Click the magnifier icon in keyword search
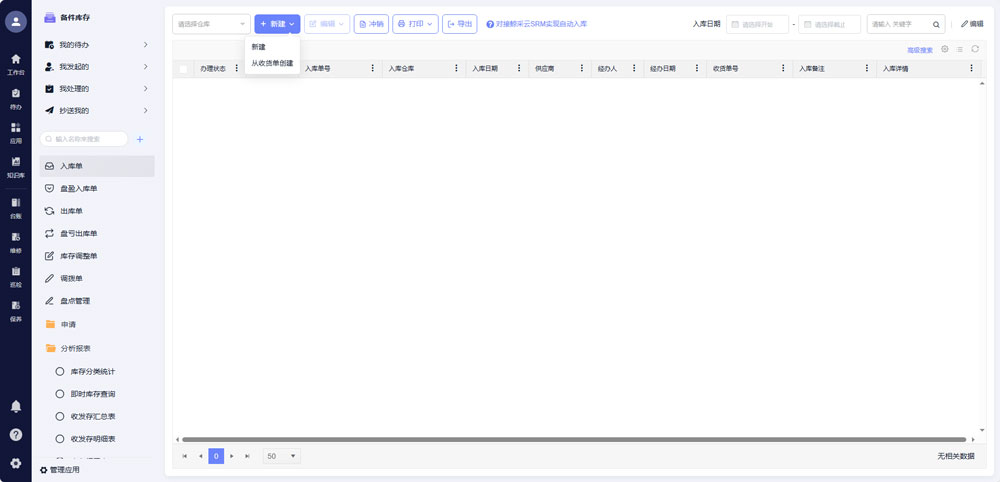 pyautogui.click(x=937, y=24)
